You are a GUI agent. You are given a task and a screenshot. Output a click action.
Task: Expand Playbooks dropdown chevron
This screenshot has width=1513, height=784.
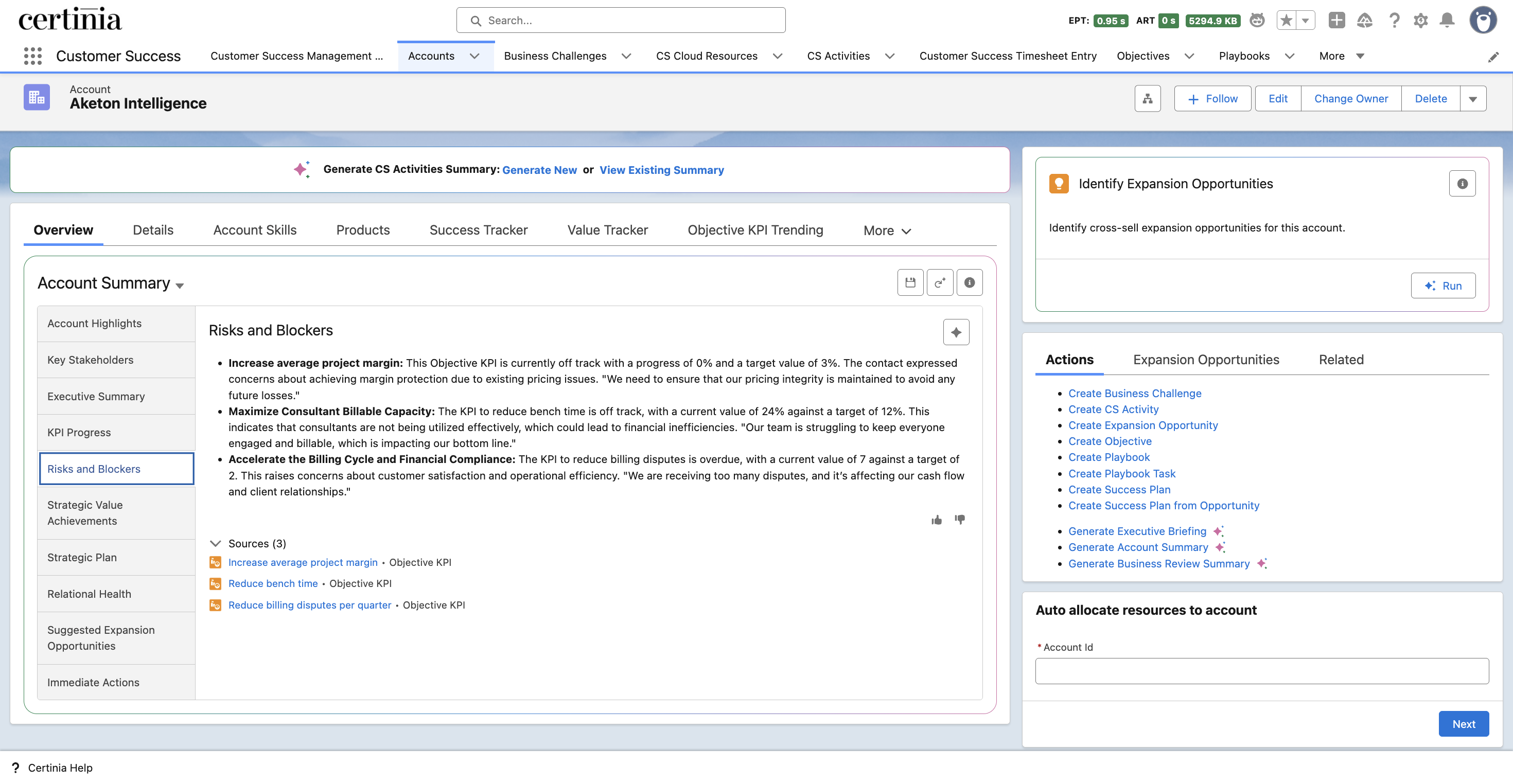1290,57
